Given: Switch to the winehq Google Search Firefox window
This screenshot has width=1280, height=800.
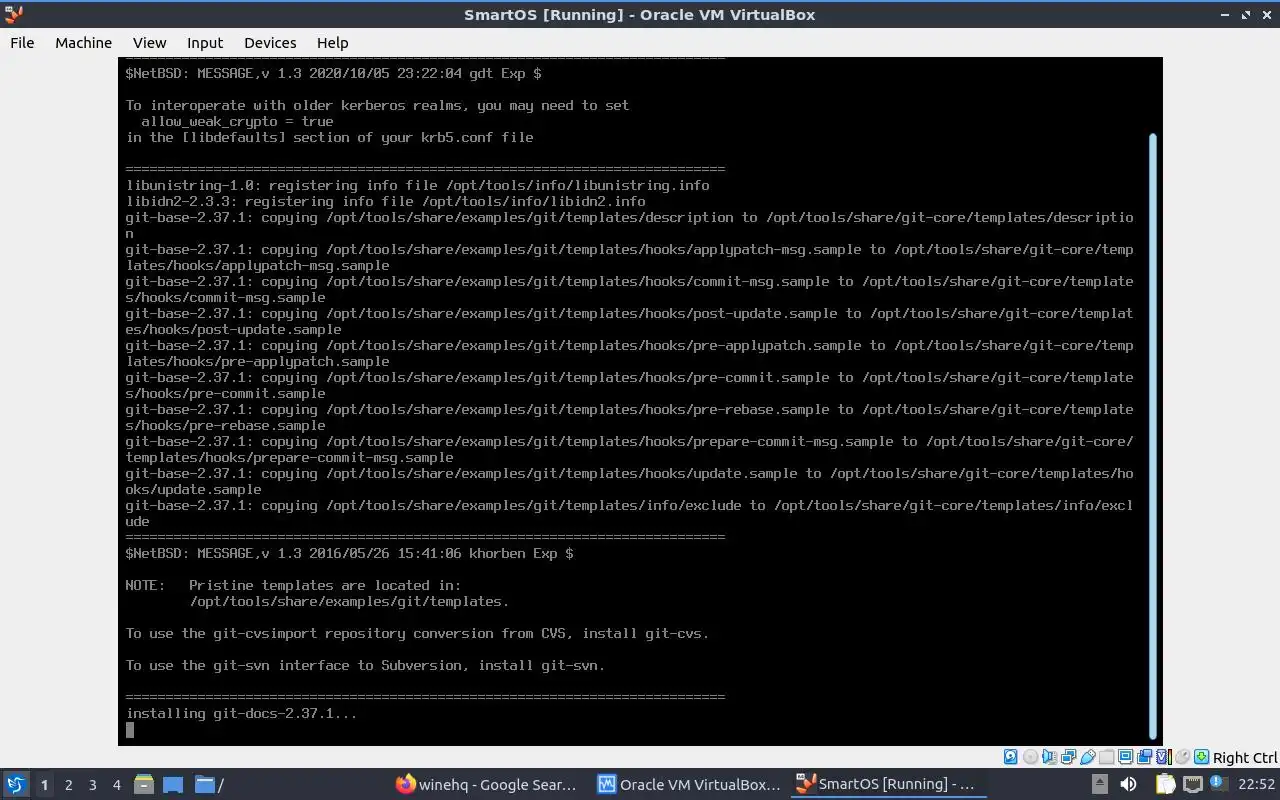Looking at the screenshot, I should tap(487, 785).
